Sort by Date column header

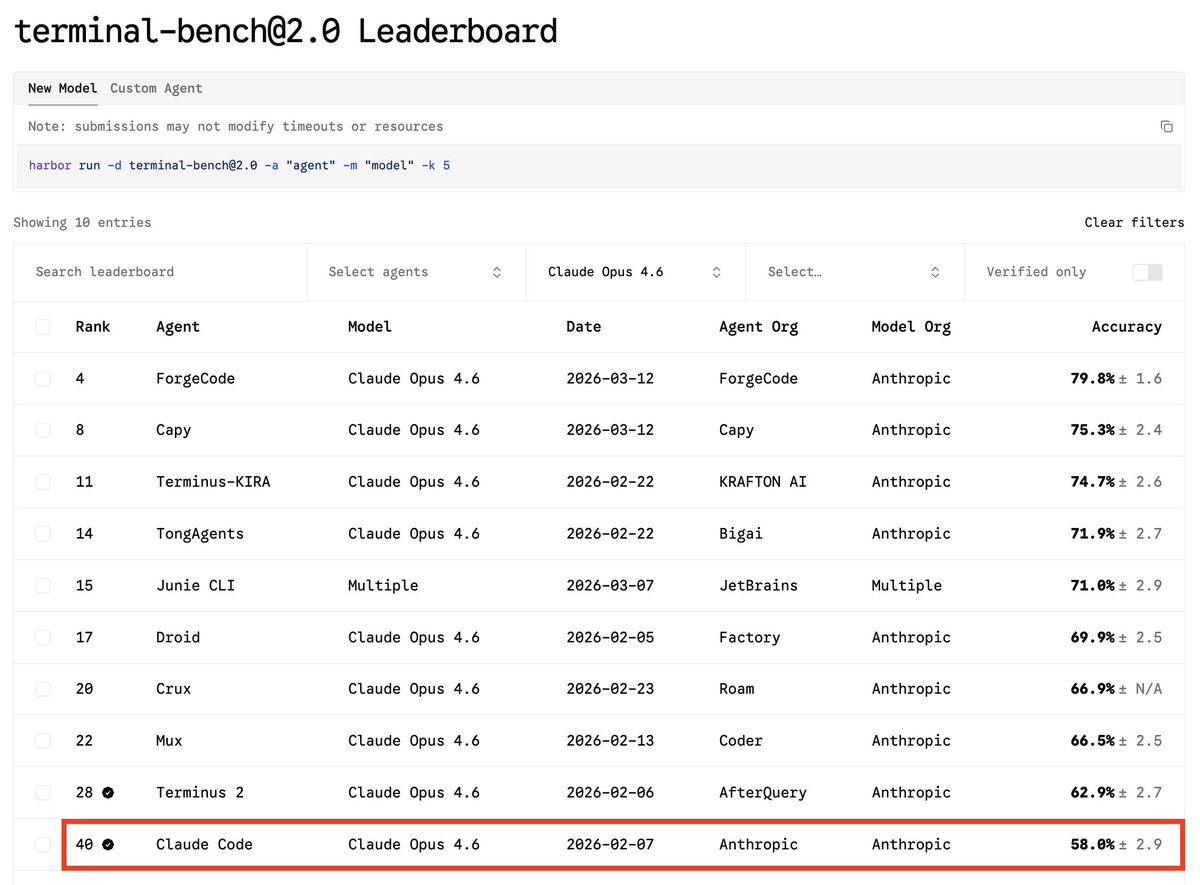point(584,327)
